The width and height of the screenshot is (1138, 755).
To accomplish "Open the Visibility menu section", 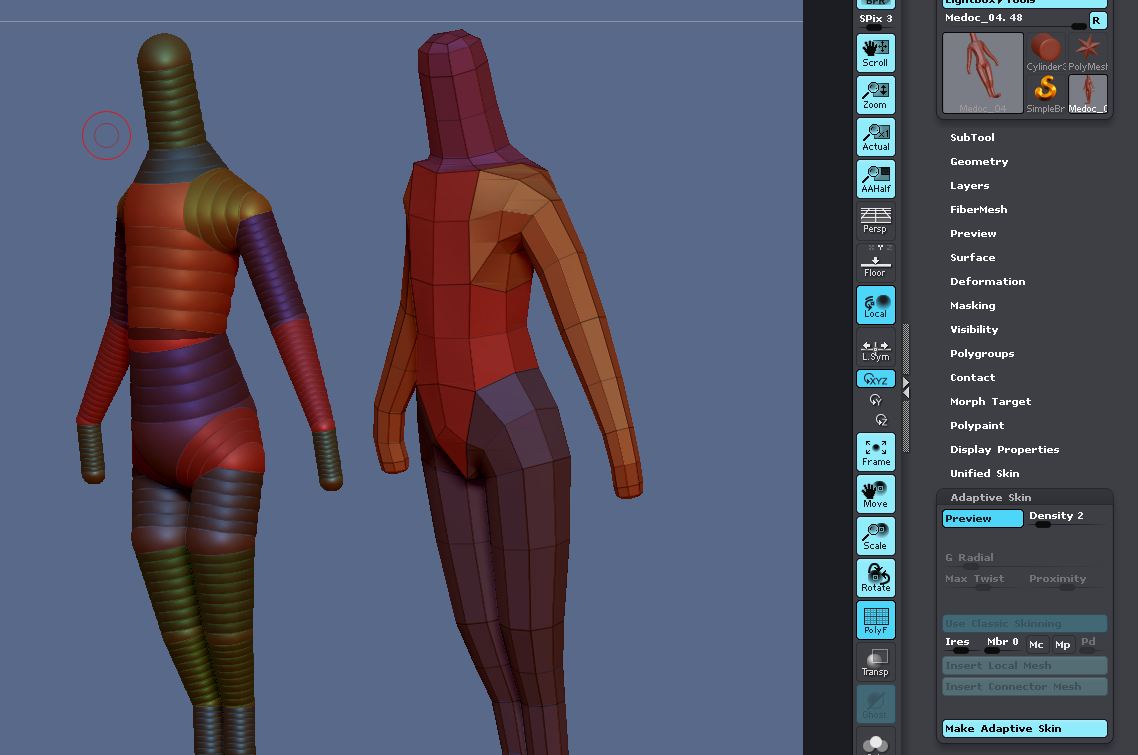I will [974, 329].
